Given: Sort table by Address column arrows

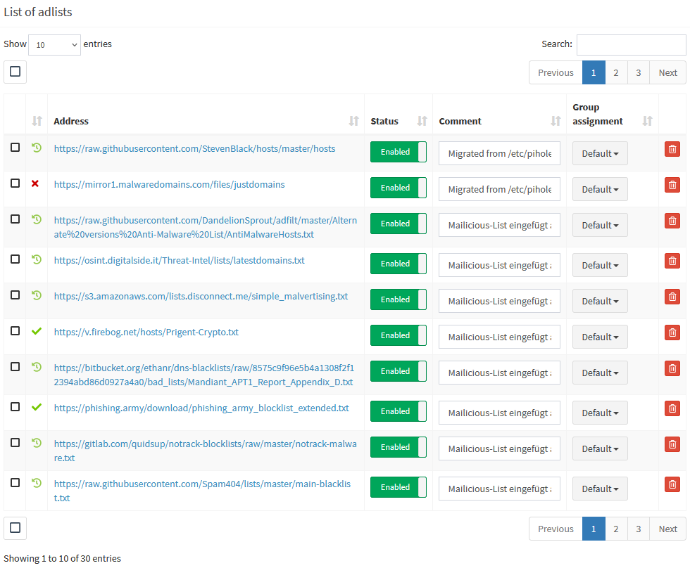Looking at the screenshot, I should (353, 121).
